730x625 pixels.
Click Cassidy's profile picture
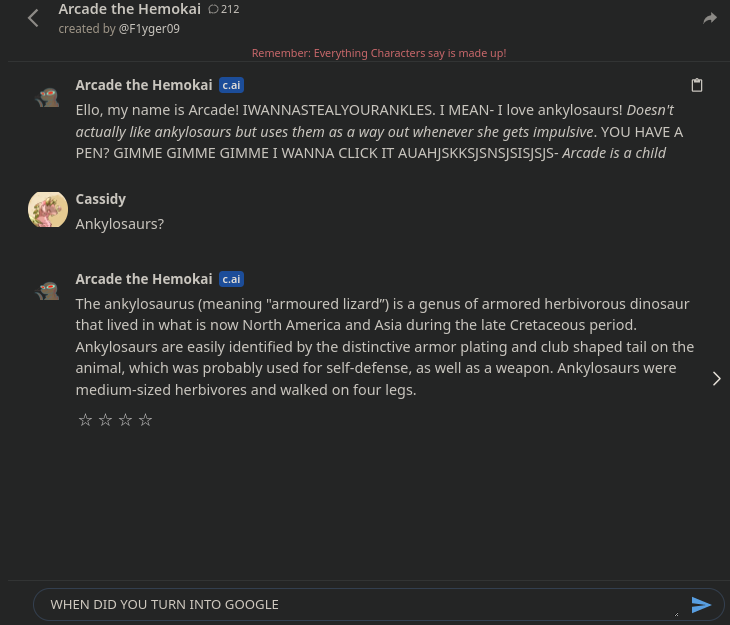[47, 209]
